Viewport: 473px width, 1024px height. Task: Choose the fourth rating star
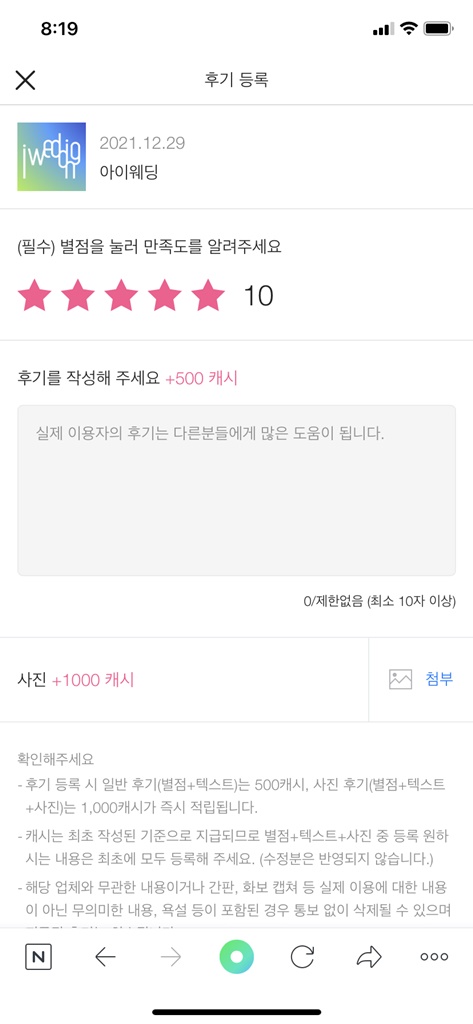coord(165,295)
